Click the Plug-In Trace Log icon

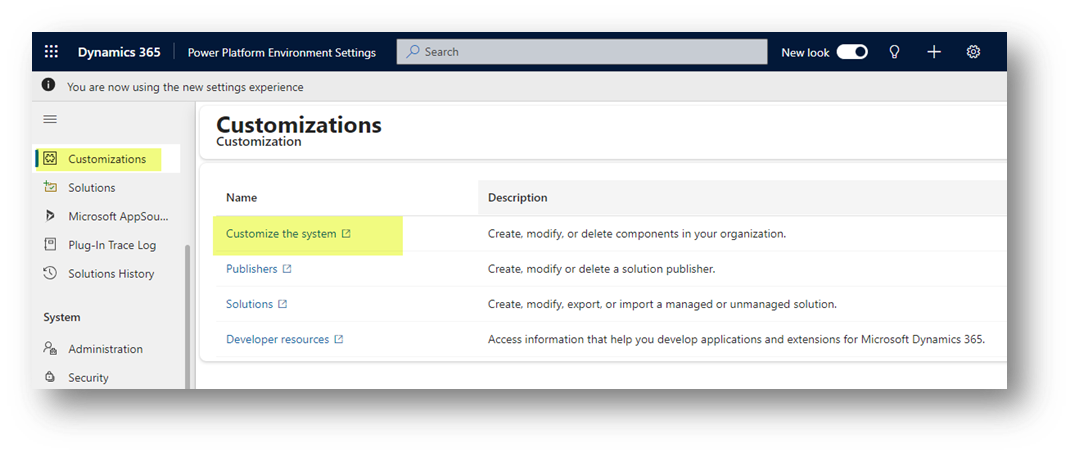49,244
